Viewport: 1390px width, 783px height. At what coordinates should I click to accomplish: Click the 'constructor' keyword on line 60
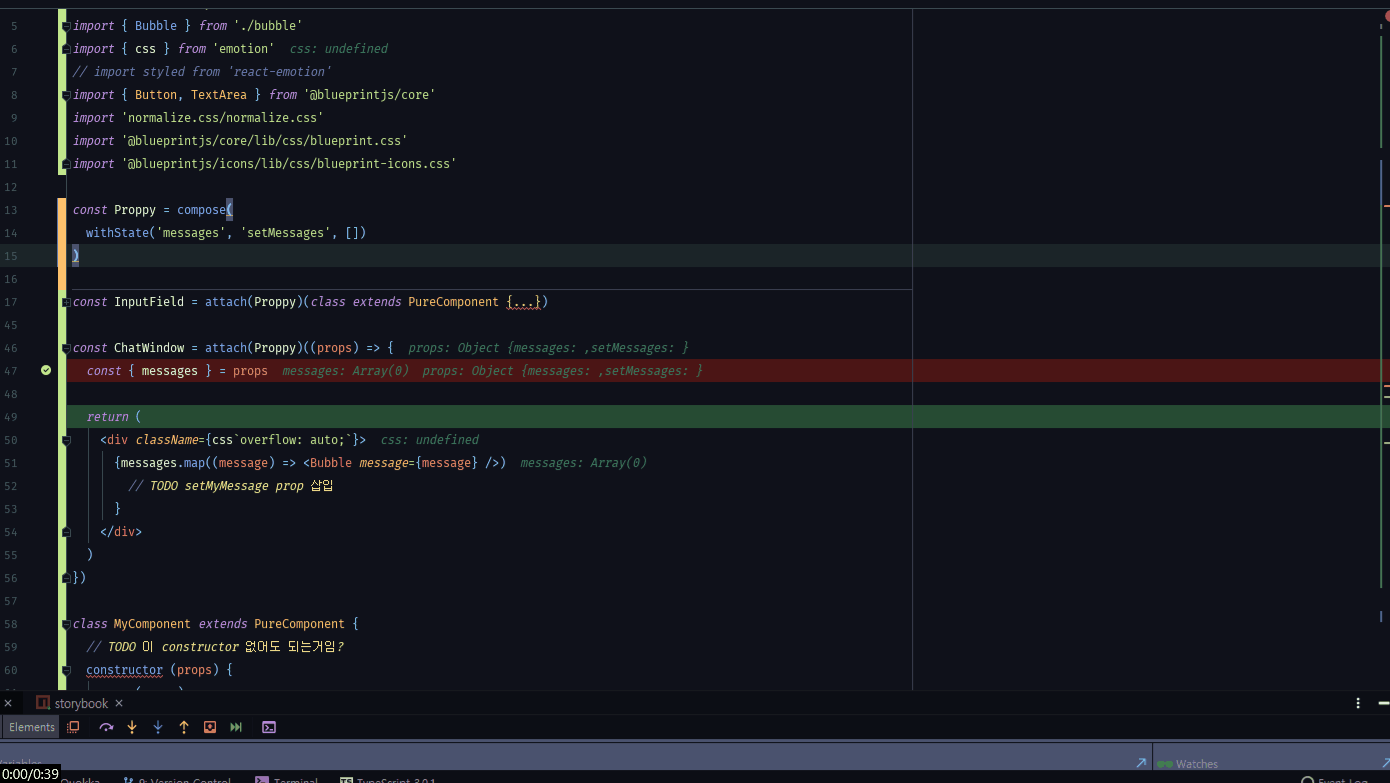tap(124, 670)
